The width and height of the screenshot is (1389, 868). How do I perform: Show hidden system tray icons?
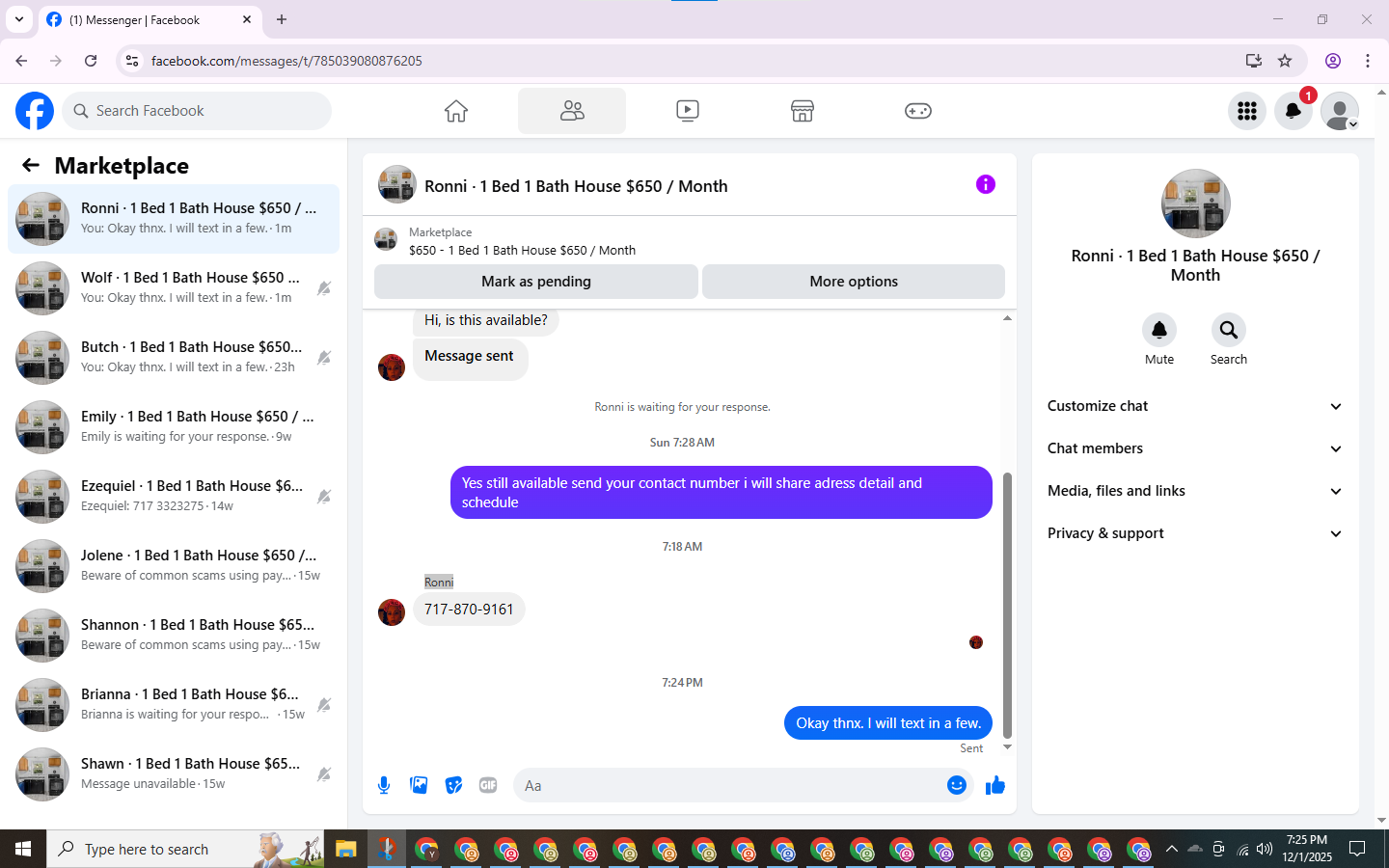[1171, 849]
